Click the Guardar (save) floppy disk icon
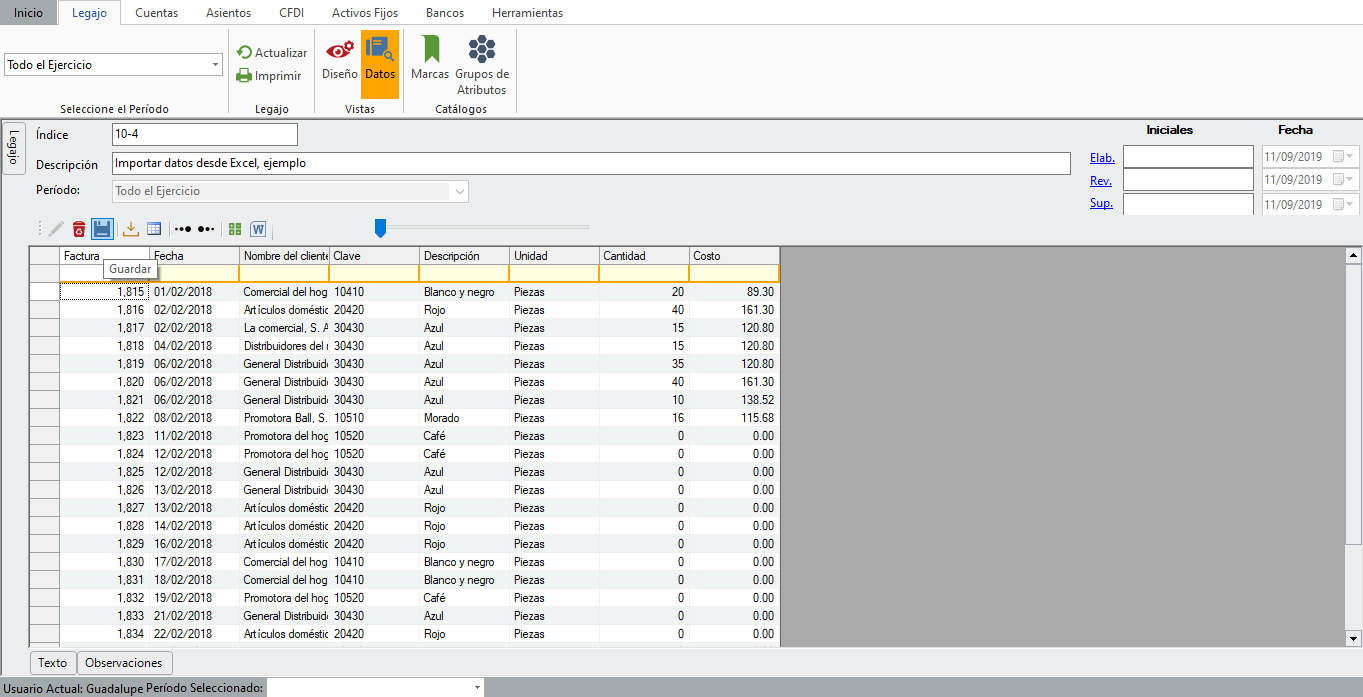 click(102, 229)
